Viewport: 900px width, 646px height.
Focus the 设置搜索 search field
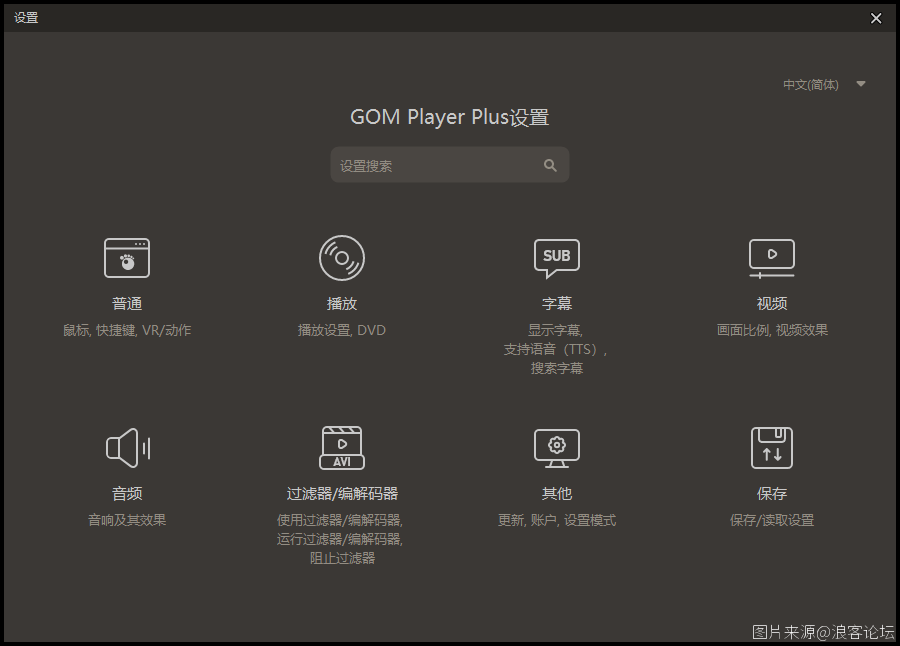click(x=449, y=165)
